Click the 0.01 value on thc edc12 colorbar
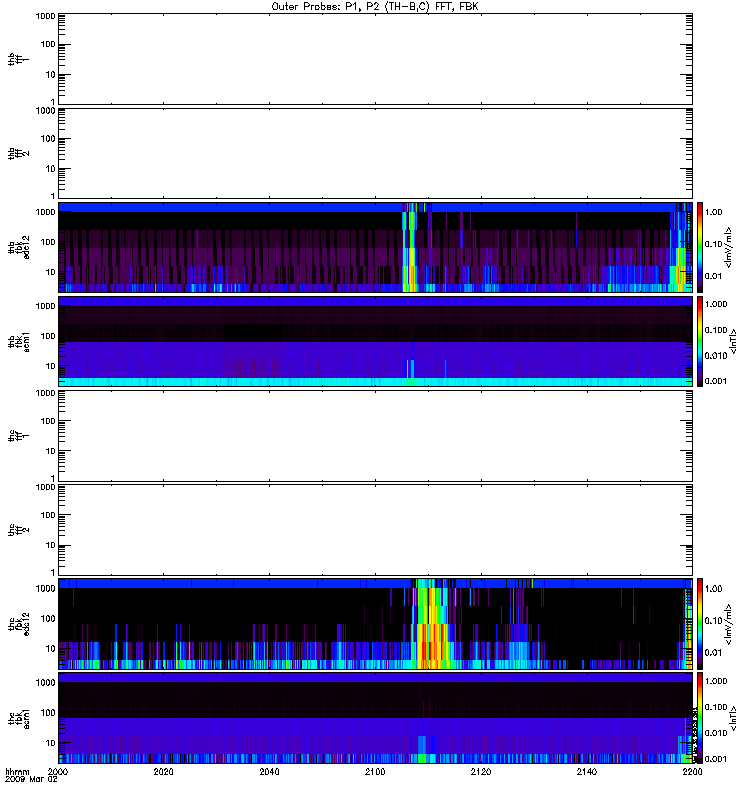This screenshot has width=750, height=800. point(713,653)
